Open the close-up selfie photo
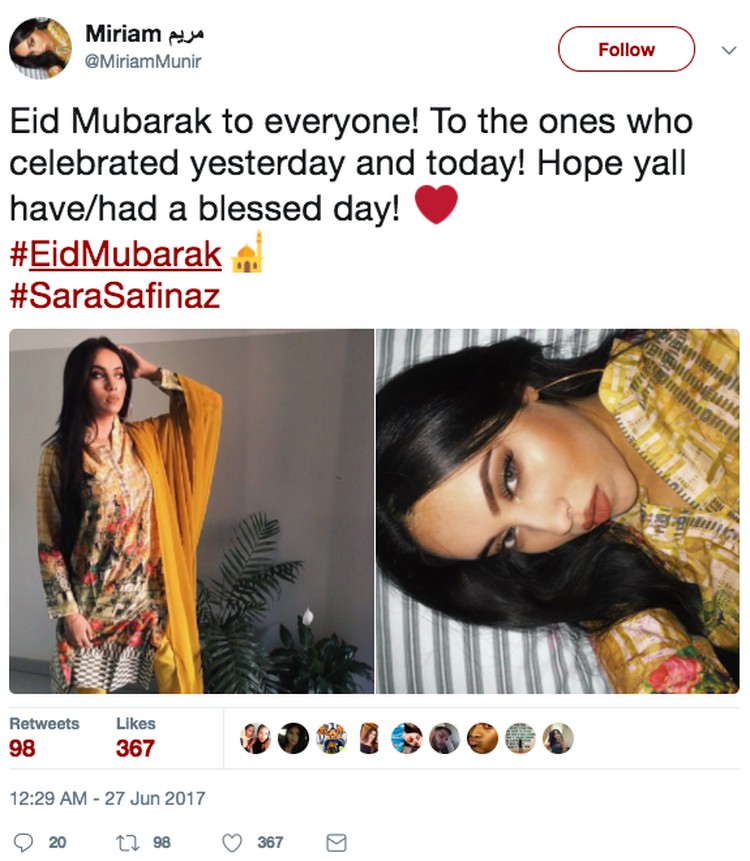Viewport: 750px width, 861px height. click(558, 511)
